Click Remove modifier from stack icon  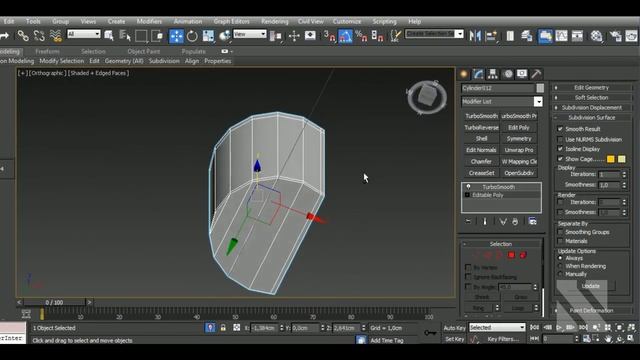(x=515, y=221)
